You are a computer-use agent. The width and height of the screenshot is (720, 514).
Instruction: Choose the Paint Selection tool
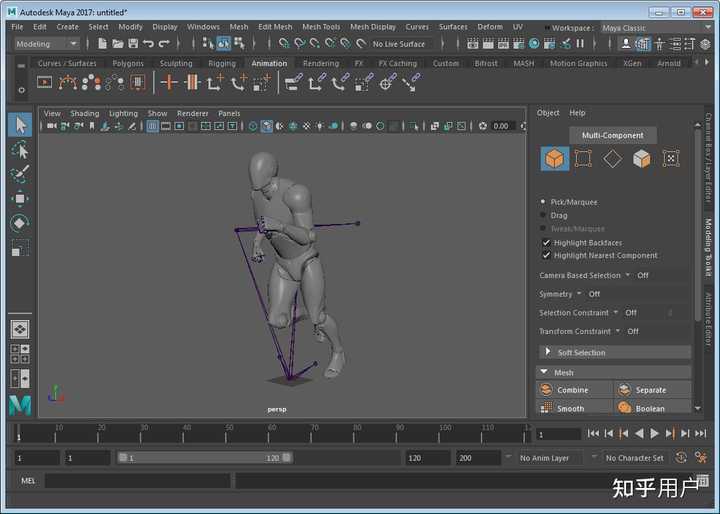point(20,174)
